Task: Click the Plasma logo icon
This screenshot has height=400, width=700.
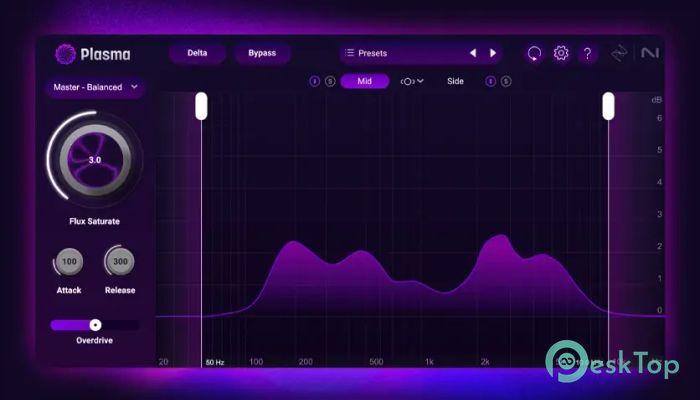Action: pyautogui.click(x=64, y=54)
